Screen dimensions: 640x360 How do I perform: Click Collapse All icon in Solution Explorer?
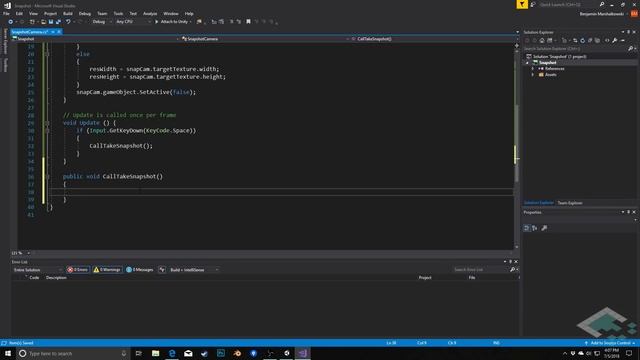click(590, 40)
